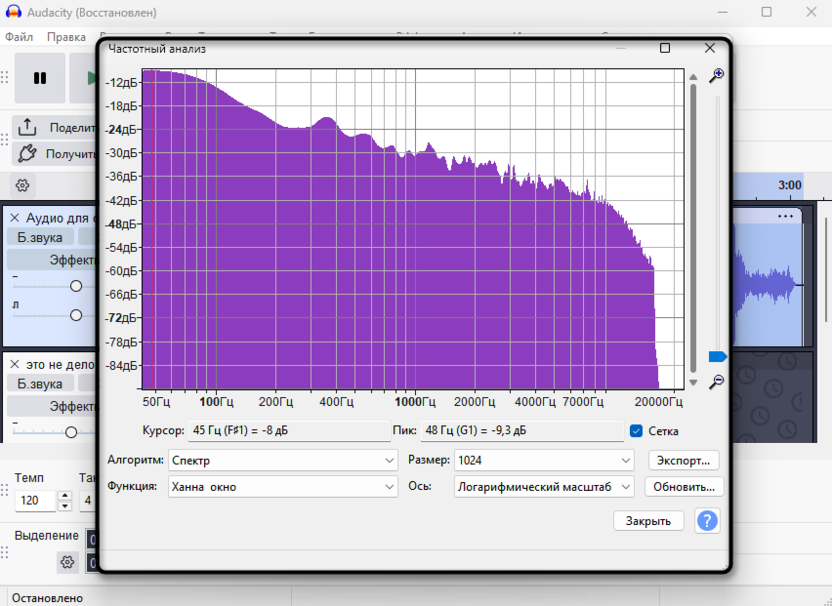The image size is (832, 606).
Task: Open the Функция Ханна окно dropdown
Action: [x=283, y=487]
